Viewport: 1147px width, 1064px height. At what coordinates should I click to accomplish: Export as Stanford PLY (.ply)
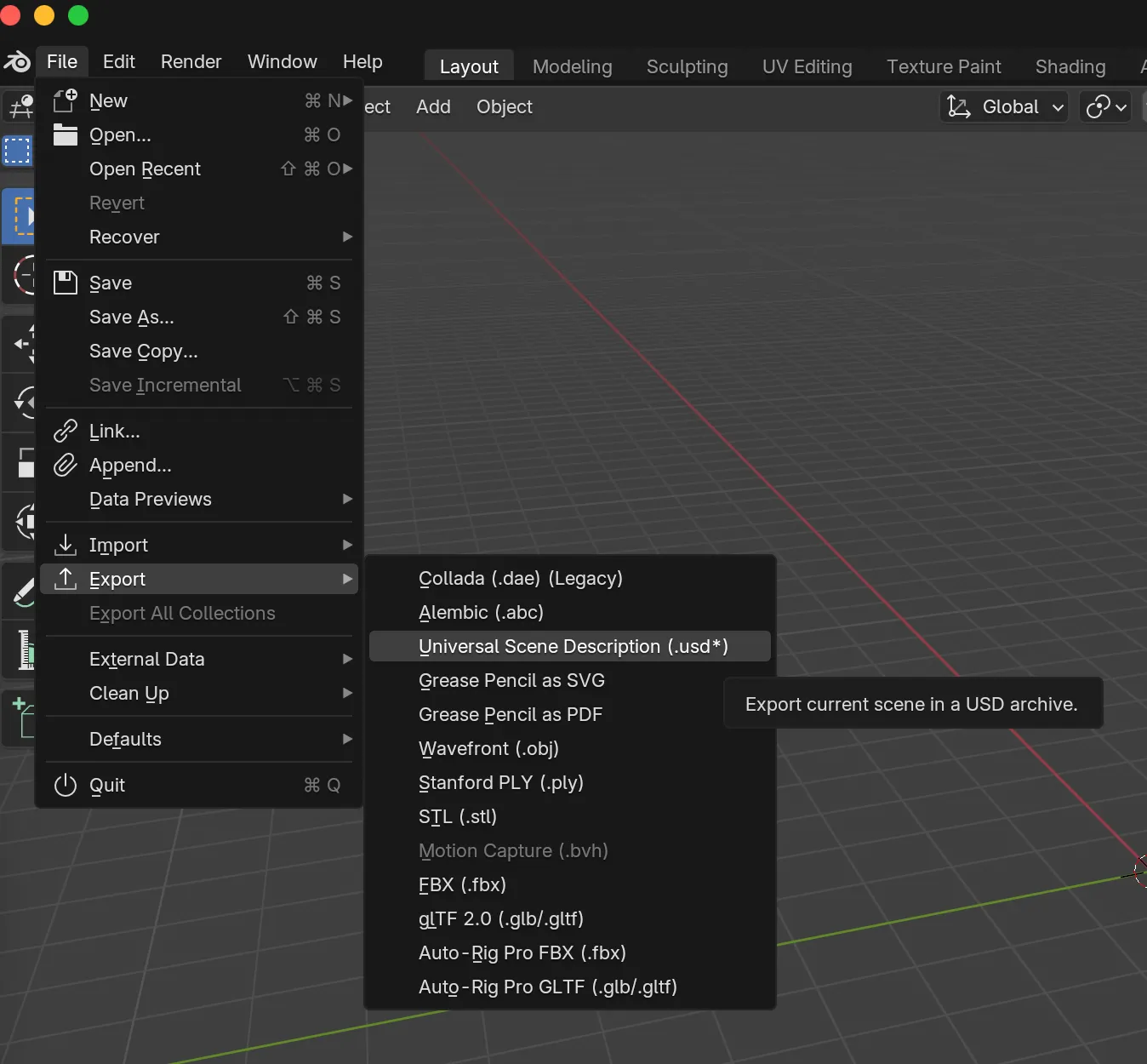click(570, 782)
